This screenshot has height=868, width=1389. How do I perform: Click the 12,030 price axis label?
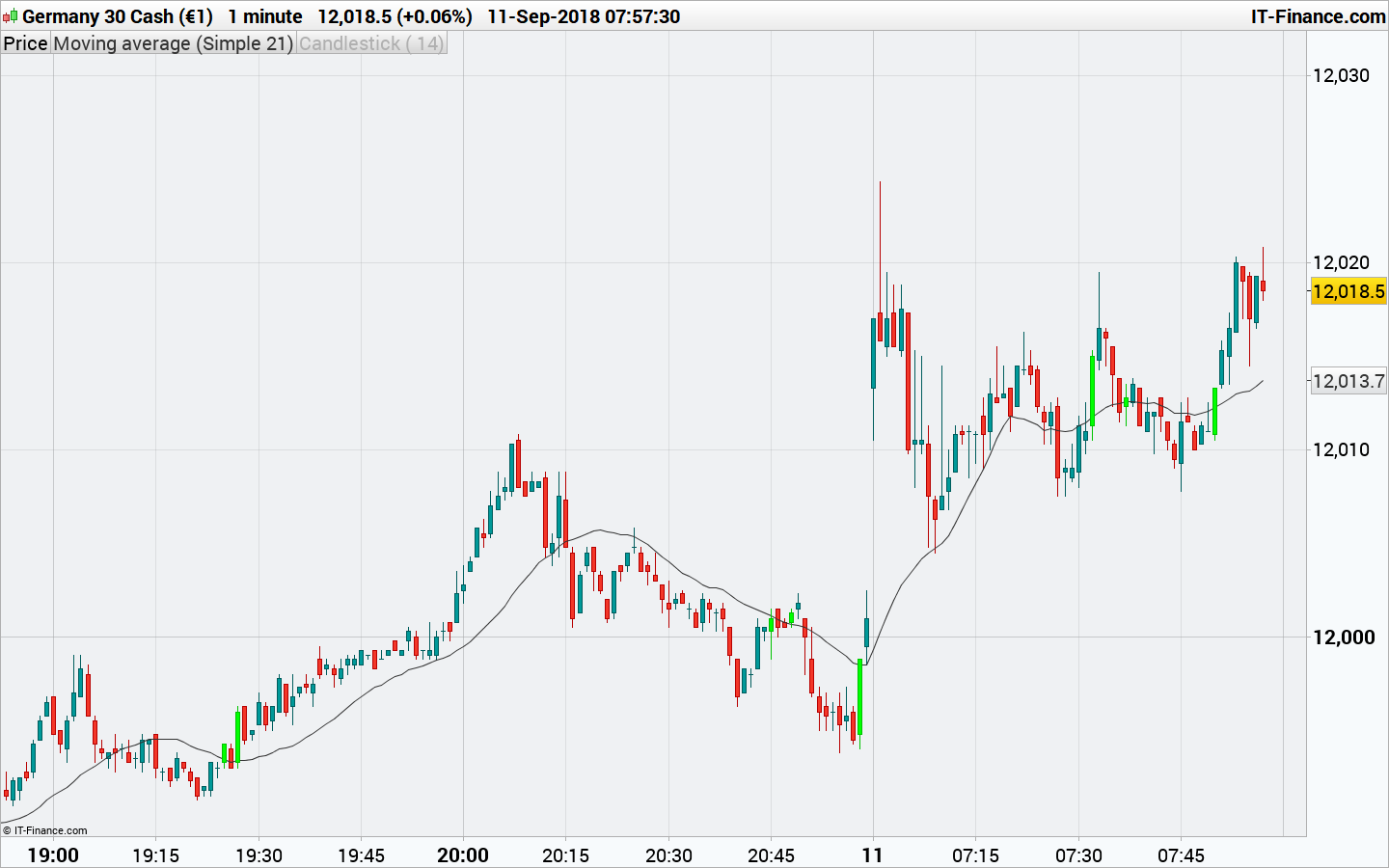point(1341,75)
